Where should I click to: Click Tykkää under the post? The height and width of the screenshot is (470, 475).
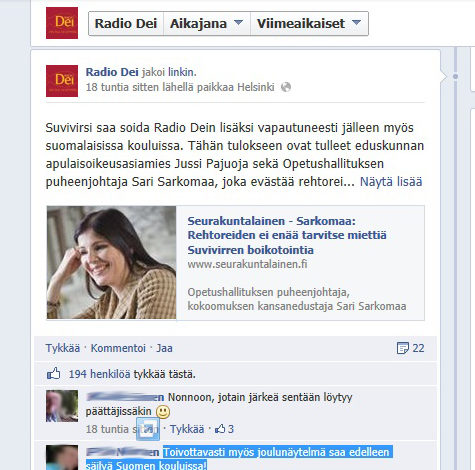pos(63,348)
